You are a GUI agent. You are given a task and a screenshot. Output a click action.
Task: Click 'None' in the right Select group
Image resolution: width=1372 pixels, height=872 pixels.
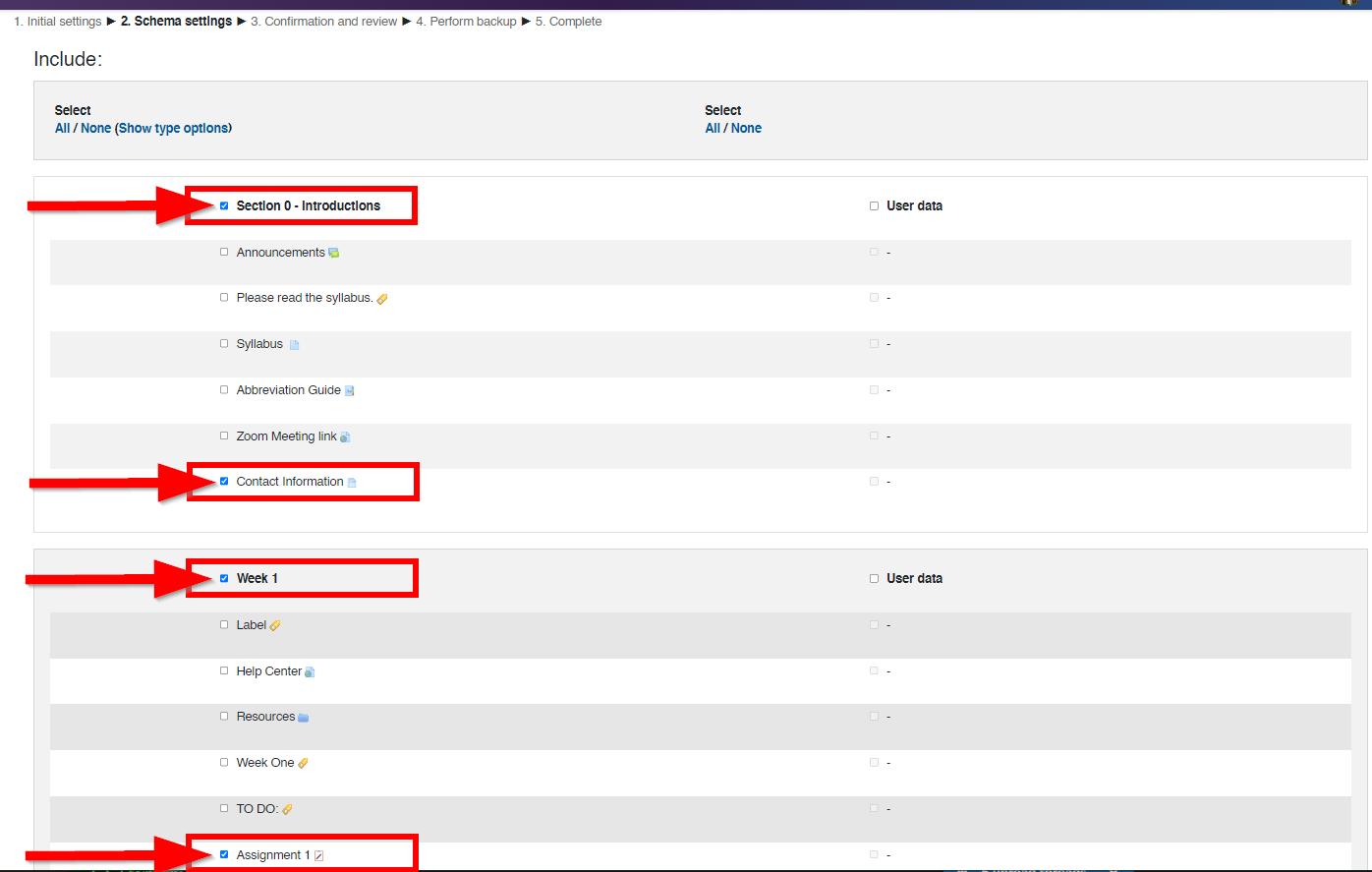[x=746, y=128]
